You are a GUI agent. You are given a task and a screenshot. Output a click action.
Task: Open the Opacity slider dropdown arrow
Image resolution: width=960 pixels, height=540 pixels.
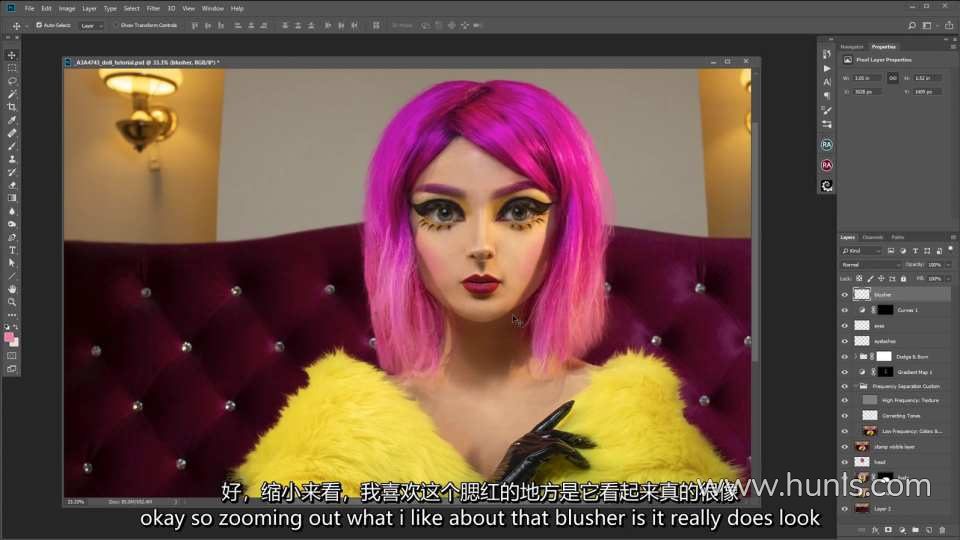point(948,264)
